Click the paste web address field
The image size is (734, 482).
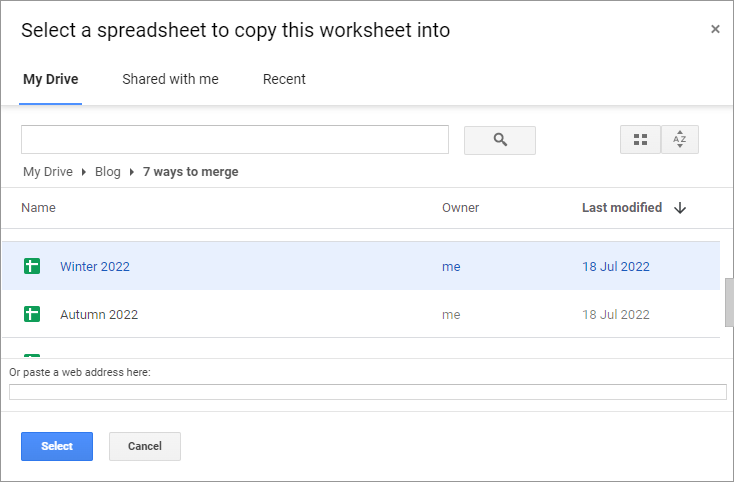367,392
